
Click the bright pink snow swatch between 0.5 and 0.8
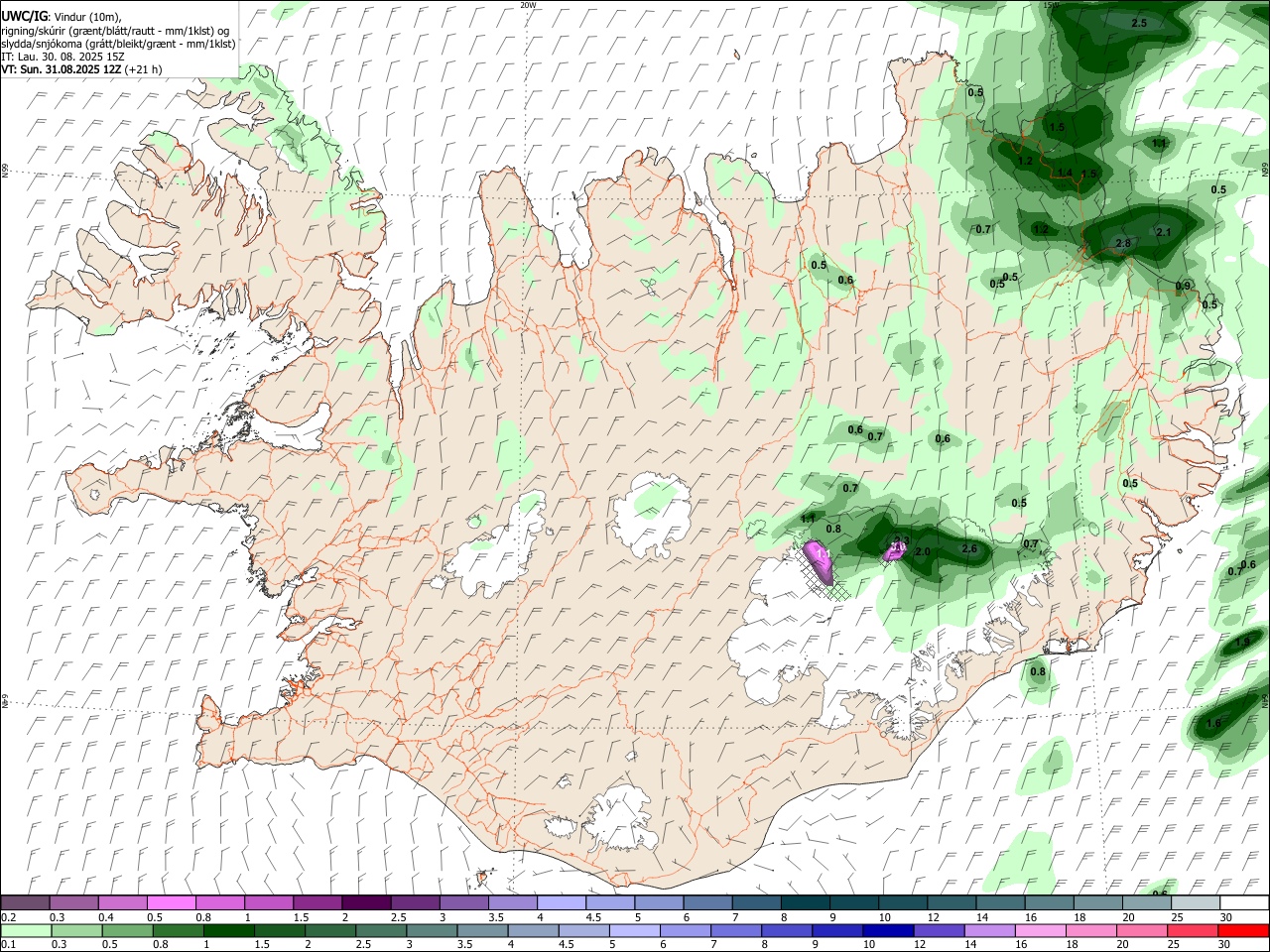pos(171,902)
